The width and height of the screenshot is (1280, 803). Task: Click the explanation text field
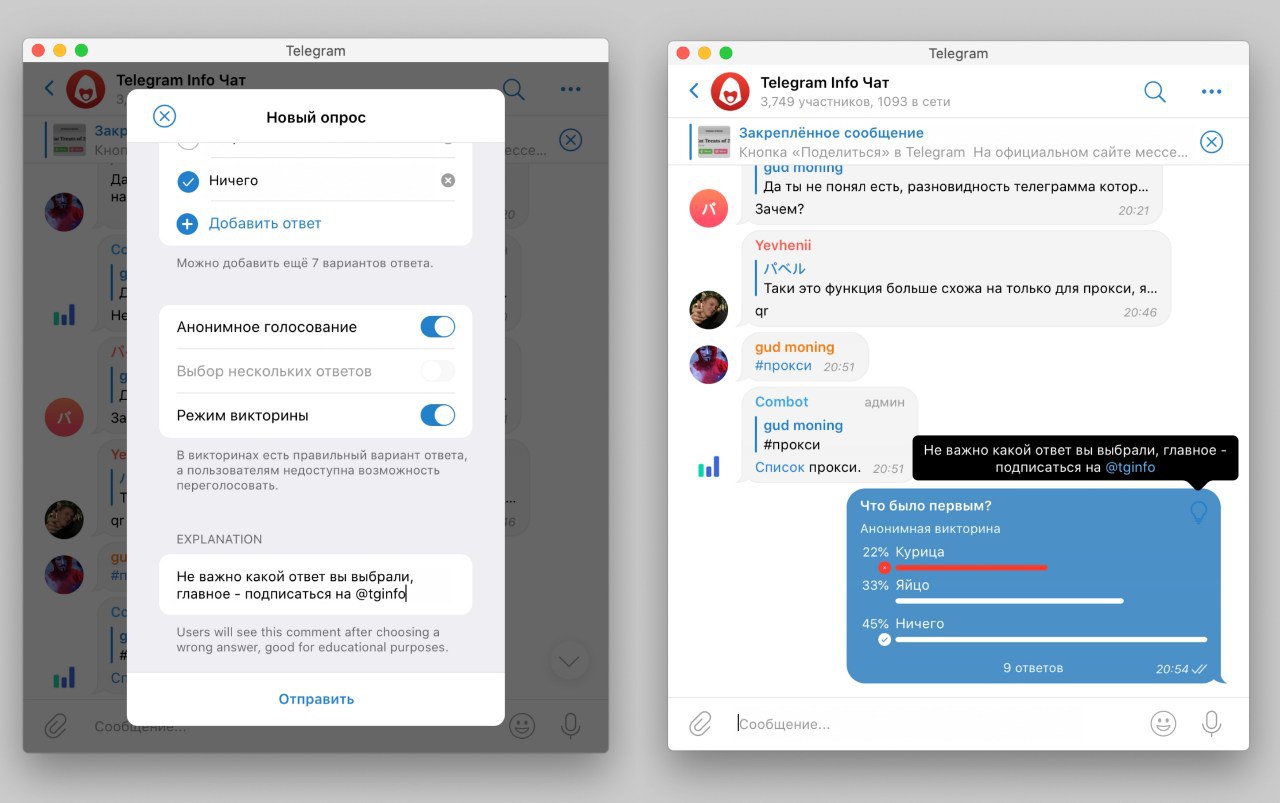pos(316,585)
